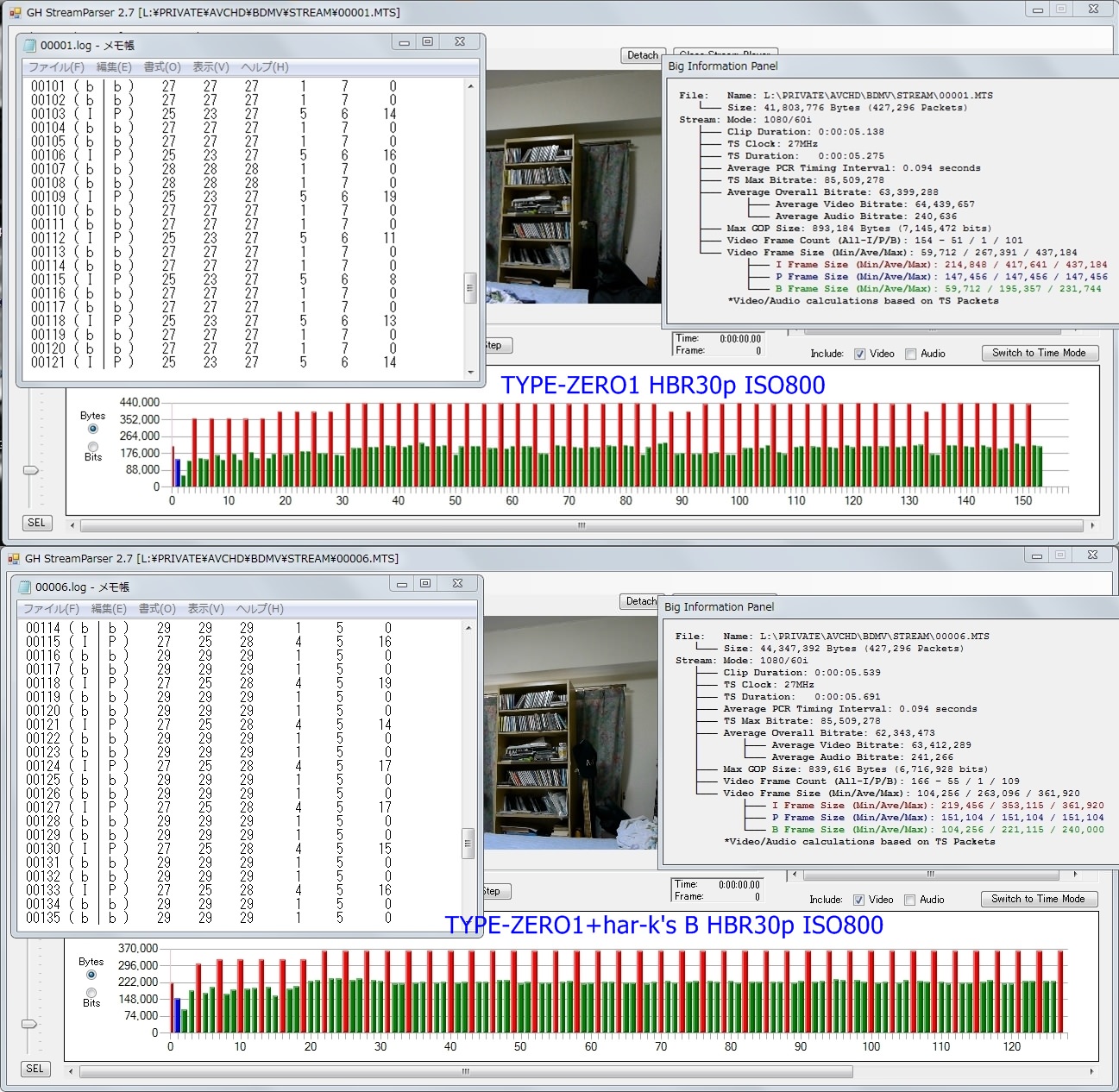Click the vertical zoom slider beside top chart
Image resolution: width=1119 pixels, height=1092 pixels.
pyautogui.click(x=31, y=470)
